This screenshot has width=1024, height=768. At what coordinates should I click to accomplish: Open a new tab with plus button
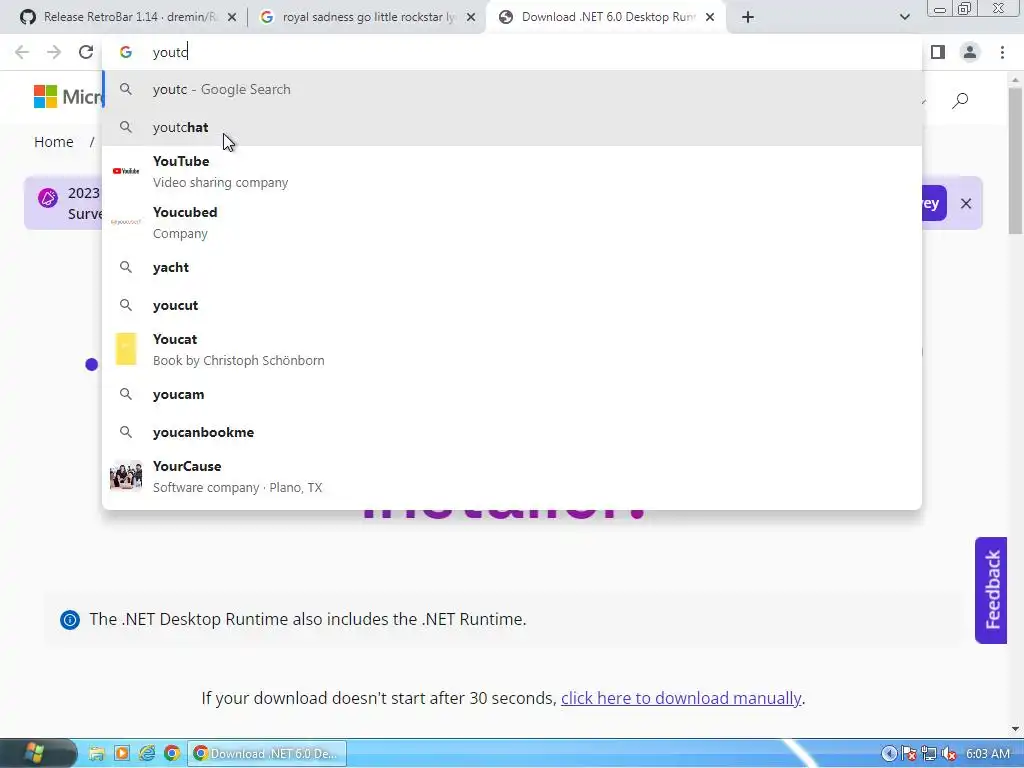[748, 17]
